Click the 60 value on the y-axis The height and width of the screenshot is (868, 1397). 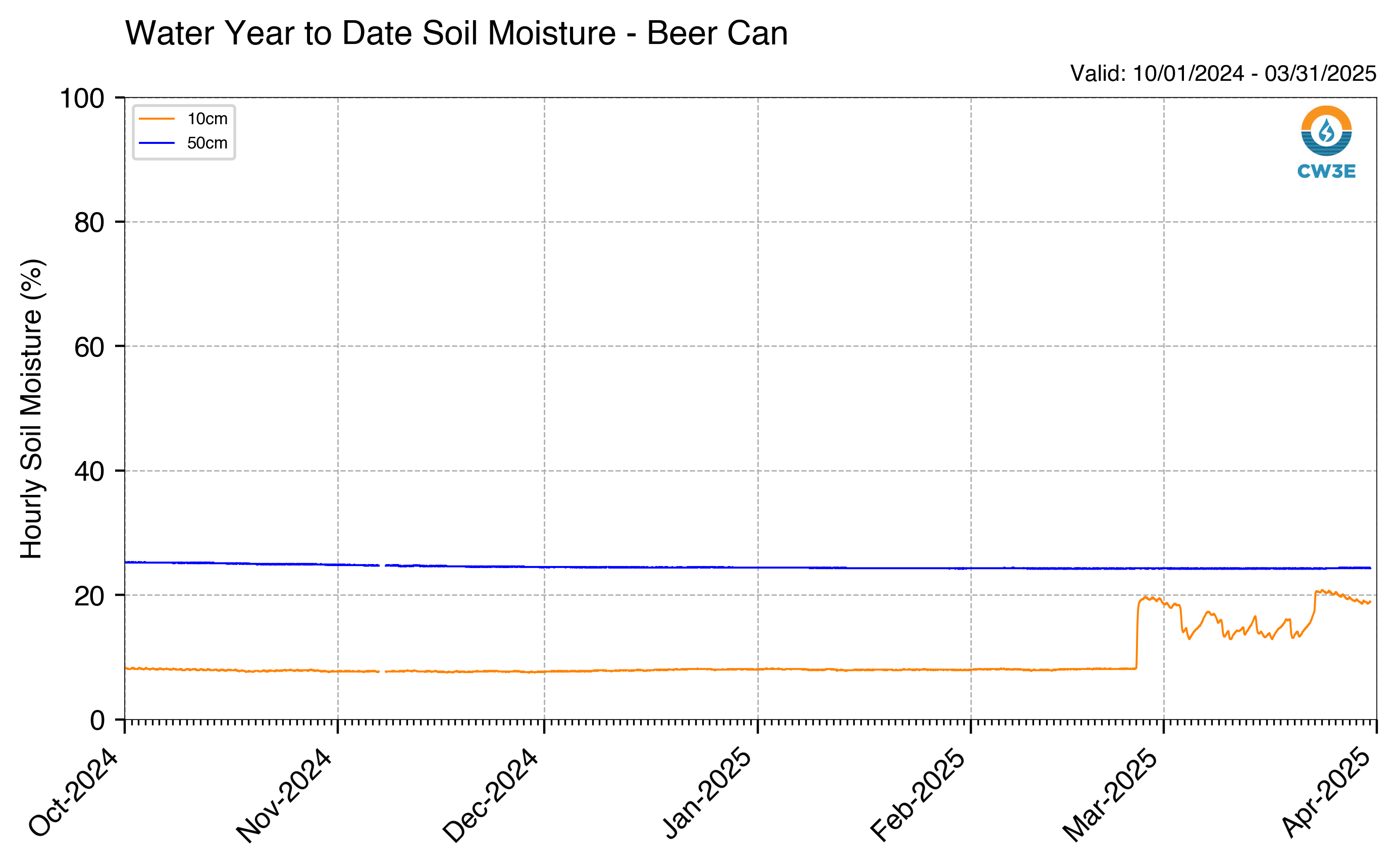89,347
